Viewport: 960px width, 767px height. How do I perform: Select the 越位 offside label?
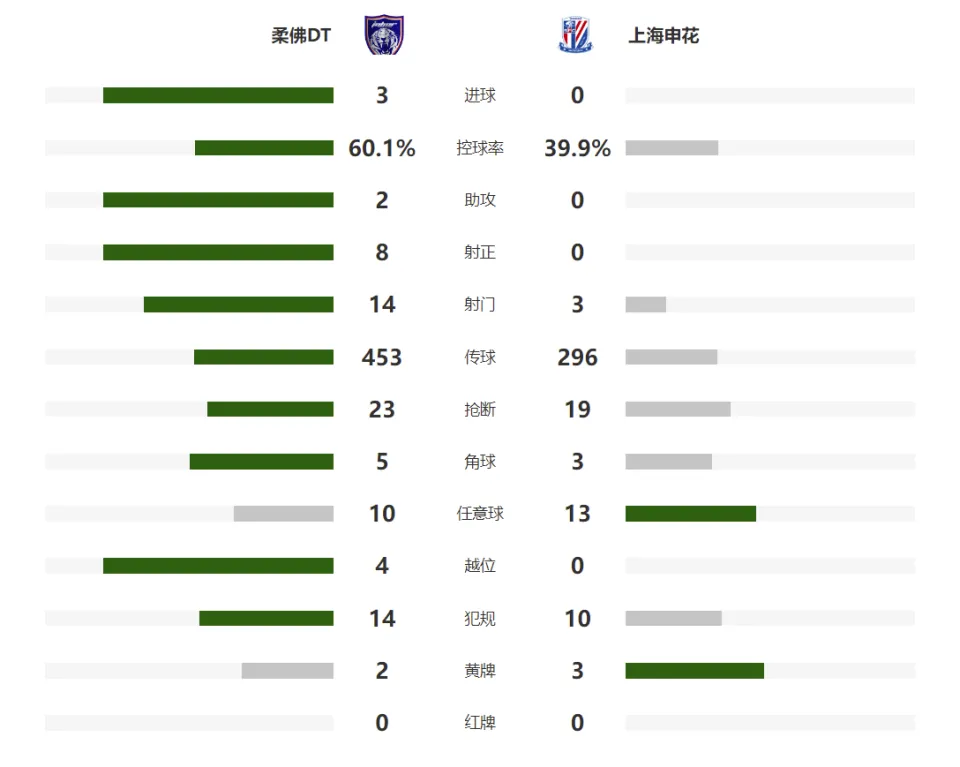pyautogui.click(x=480, y=566)
